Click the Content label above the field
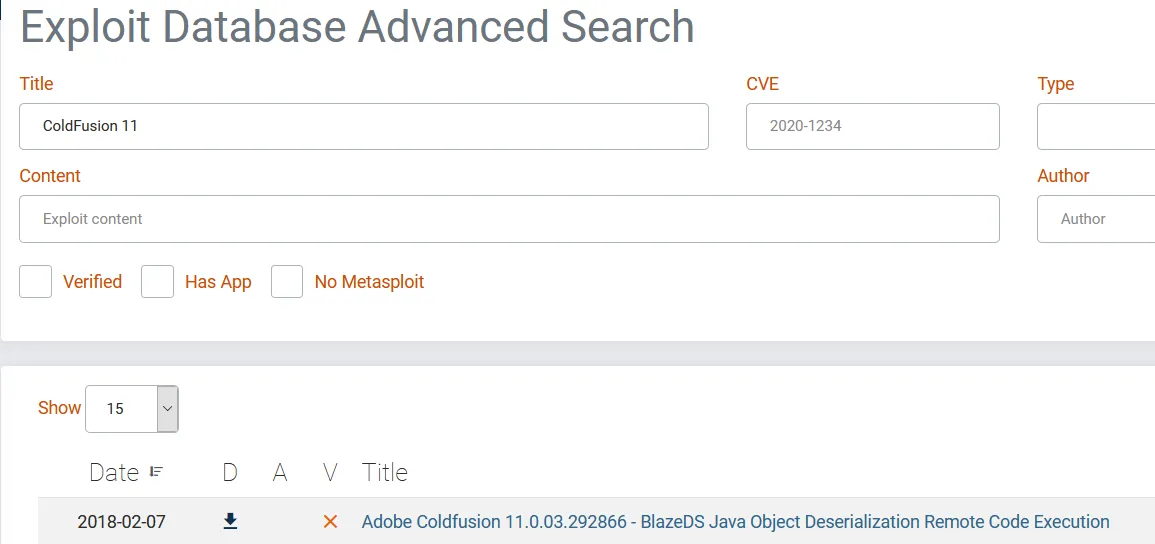Screen dimensions: 1155x544 [x=50, y=176]
